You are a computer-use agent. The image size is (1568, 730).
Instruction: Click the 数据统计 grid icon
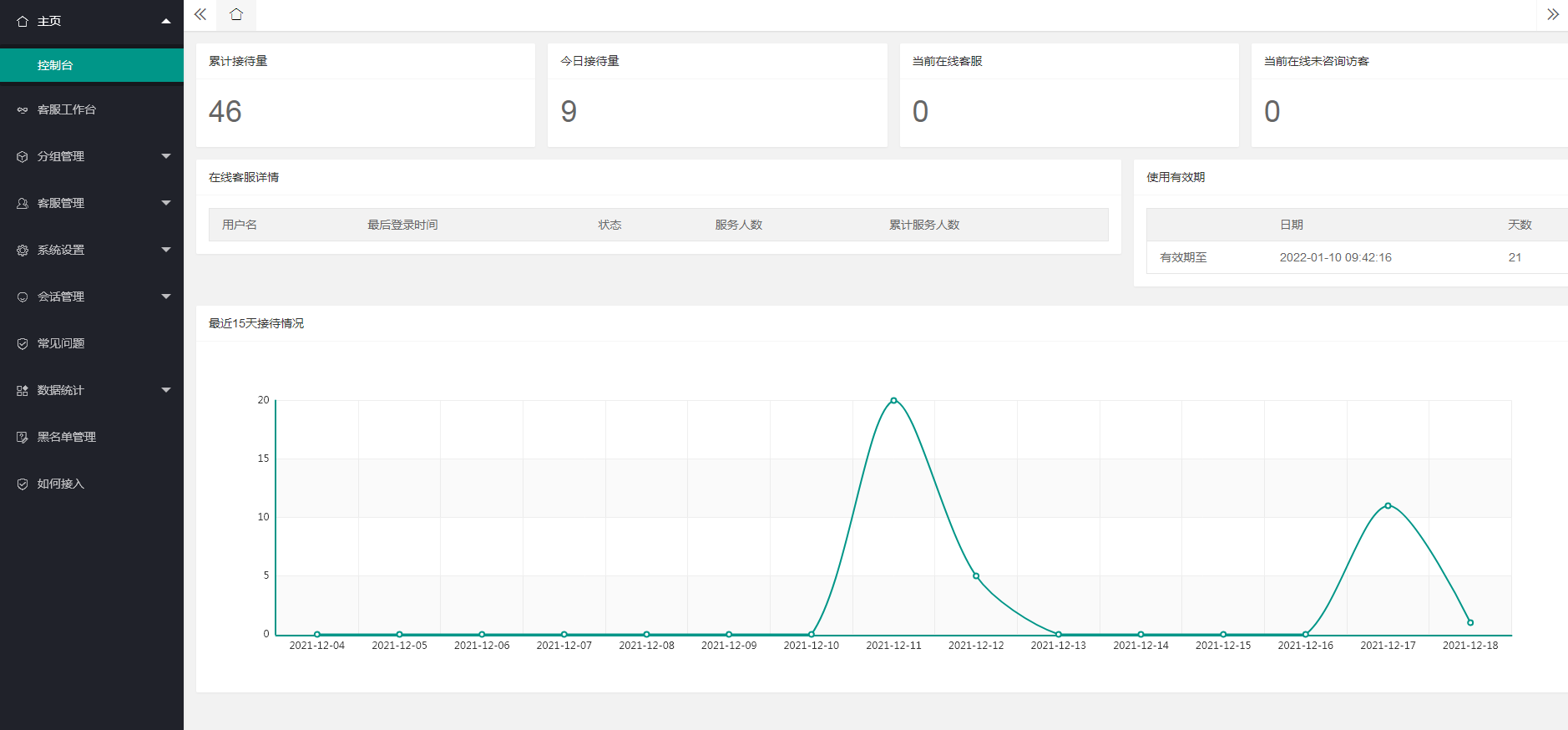[x=23, y=390]
